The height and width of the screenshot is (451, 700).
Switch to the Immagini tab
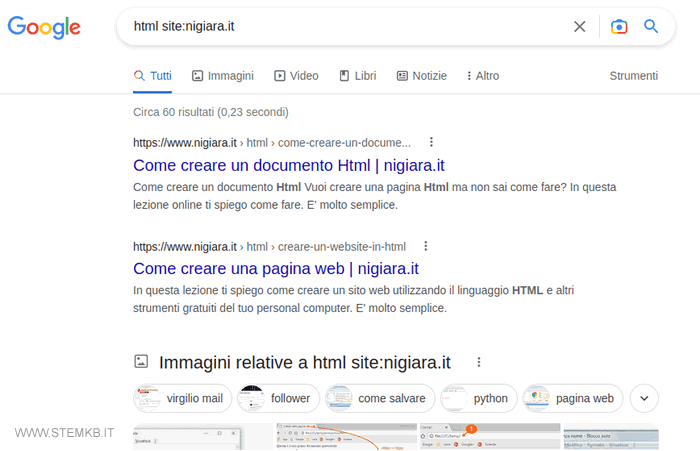[222, 76]
